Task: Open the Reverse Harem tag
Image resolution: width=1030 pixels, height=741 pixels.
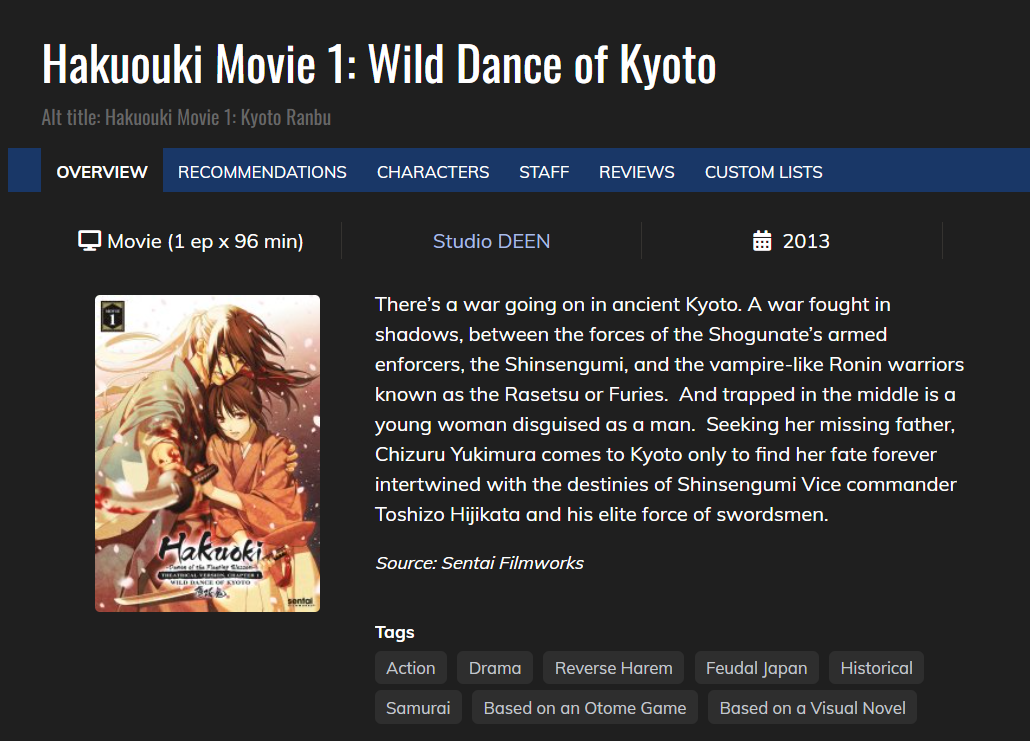Action: [x=614, y=668]
